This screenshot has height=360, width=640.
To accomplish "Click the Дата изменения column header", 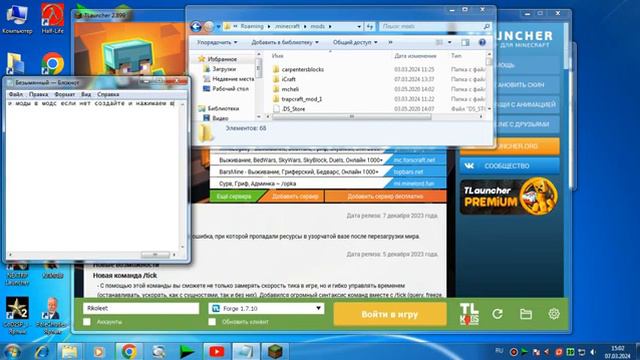I will click(415, 56).
